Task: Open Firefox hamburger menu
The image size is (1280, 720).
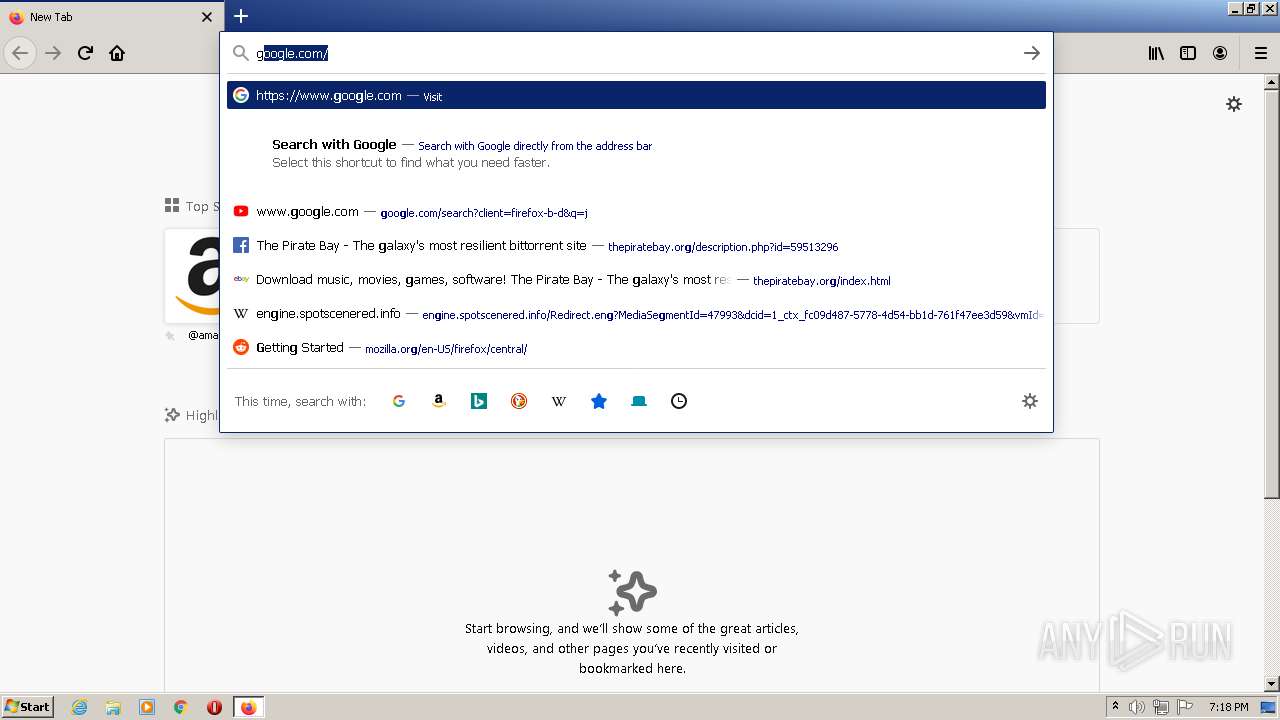Action: tap(1261, 53)
